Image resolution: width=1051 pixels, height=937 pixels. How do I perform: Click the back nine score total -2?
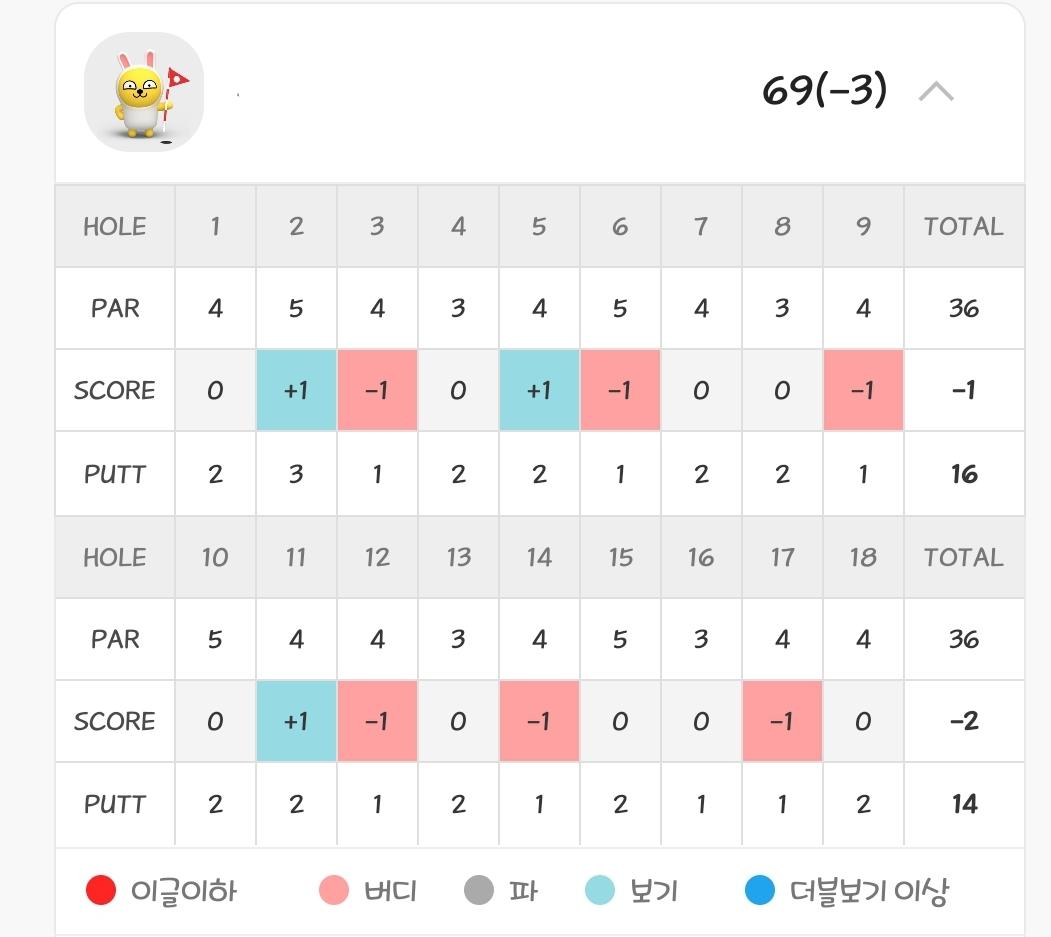(x=963, y=721)
